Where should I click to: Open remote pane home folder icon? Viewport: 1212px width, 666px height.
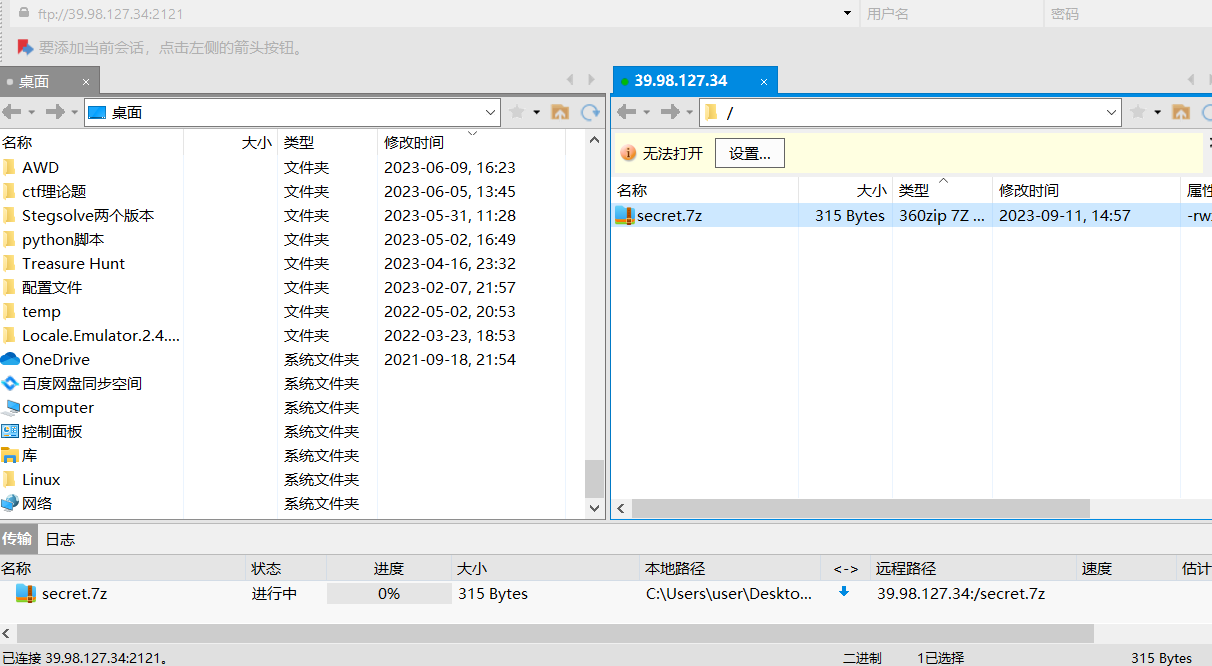click(1181, 112)
